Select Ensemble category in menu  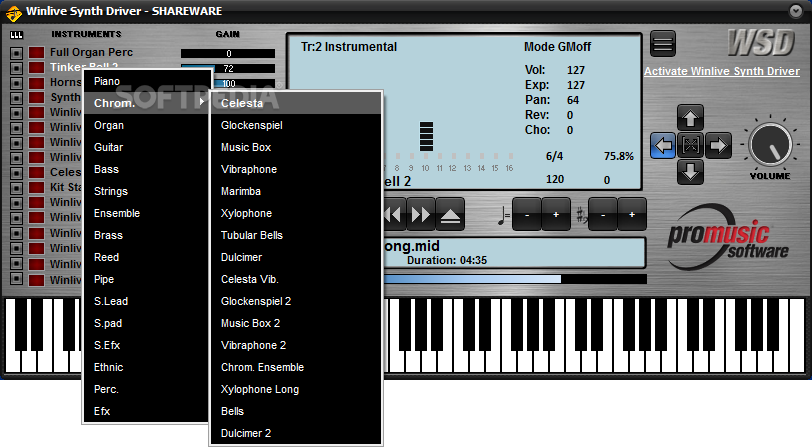(x=146, y=213)
